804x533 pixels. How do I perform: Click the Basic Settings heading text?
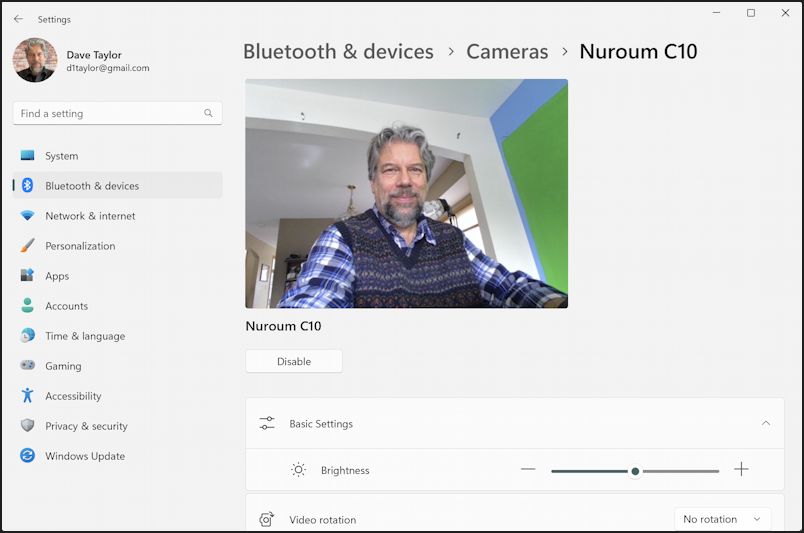point(321,424)
